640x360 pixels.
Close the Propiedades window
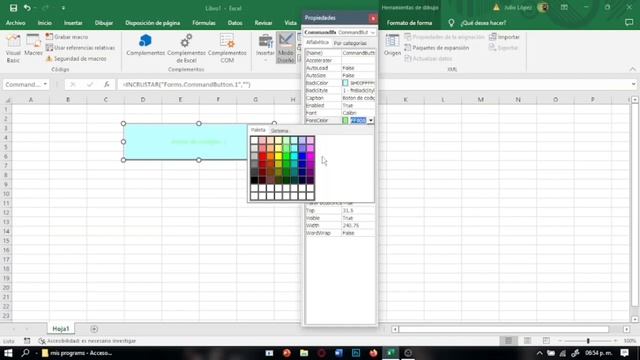click(373, 18)
